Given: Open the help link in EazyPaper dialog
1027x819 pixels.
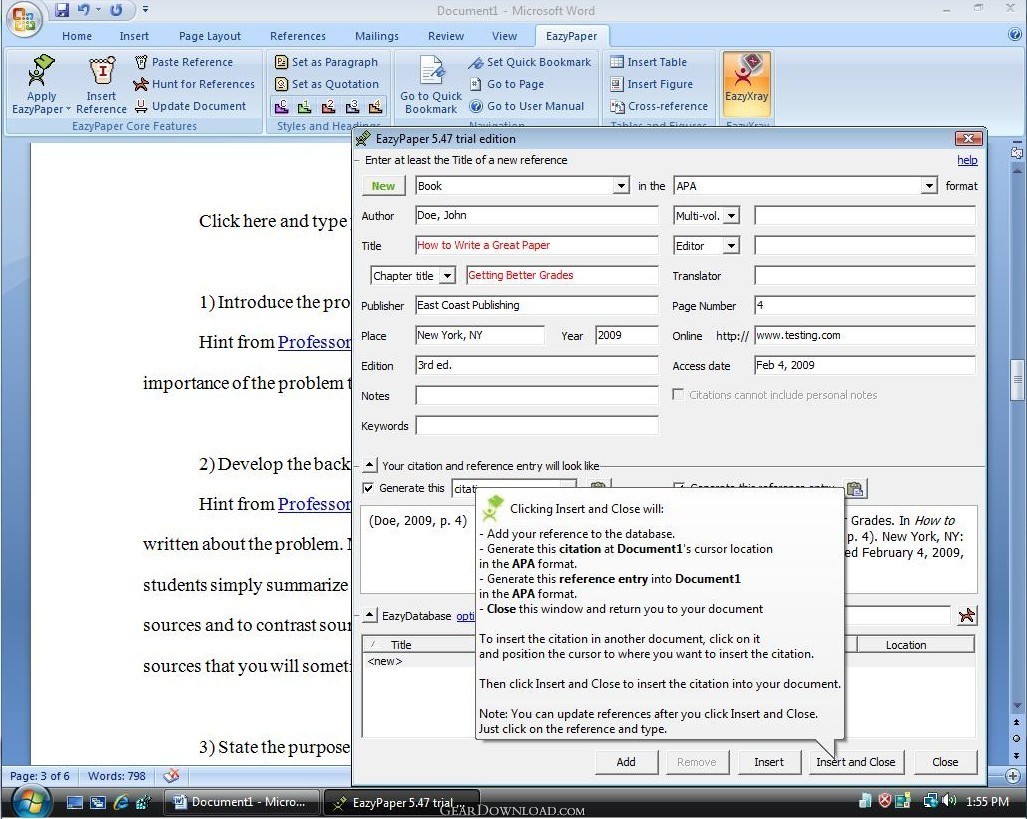Looking at the screenshot, I should 967,160.
